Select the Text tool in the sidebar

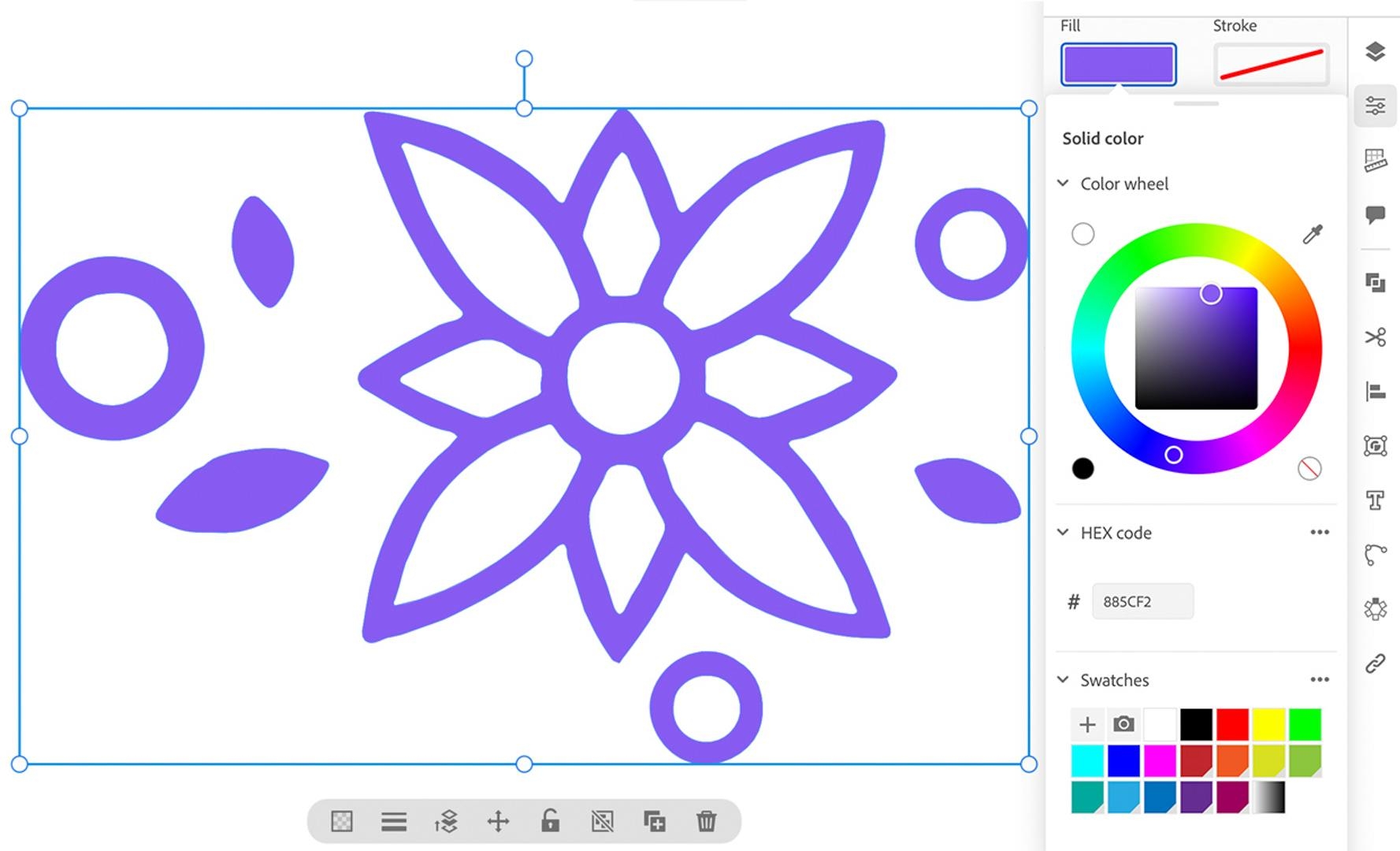1376,500
